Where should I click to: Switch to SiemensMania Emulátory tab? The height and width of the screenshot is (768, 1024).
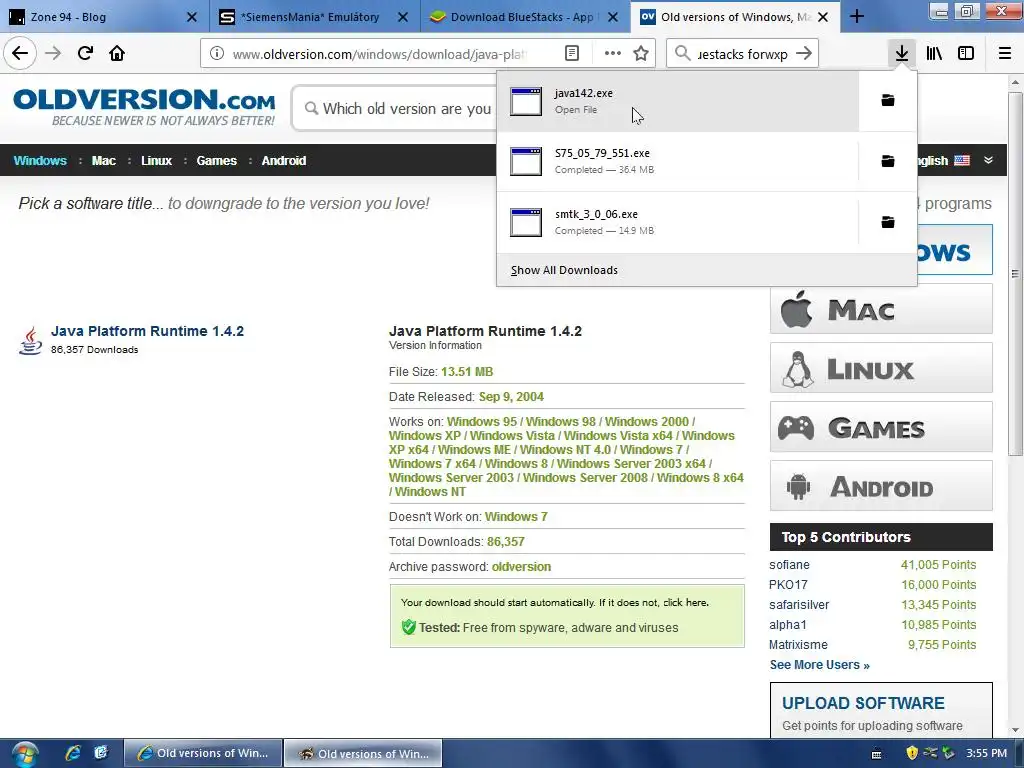pyautogui.click(x=315, y=17)
